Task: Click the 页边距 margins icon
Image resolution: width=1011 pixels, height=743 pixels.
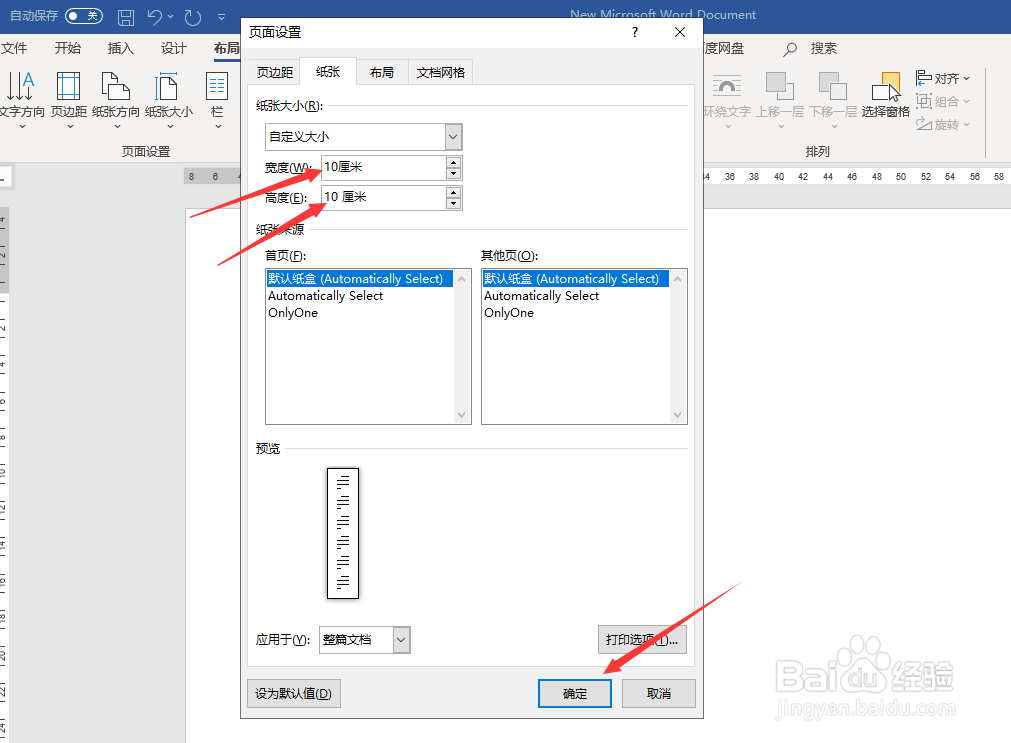Action: 68,86
